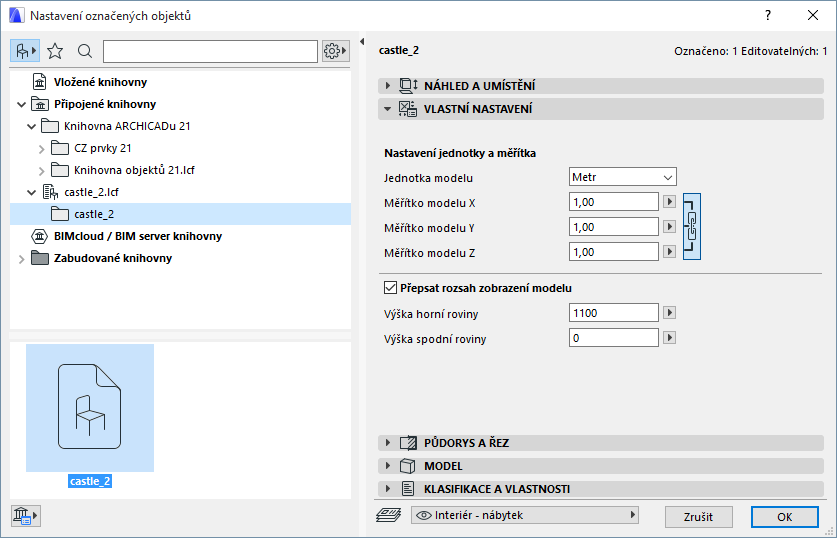
Task: Click the layer icon beside the layer selector
Action: click(388, 515)
